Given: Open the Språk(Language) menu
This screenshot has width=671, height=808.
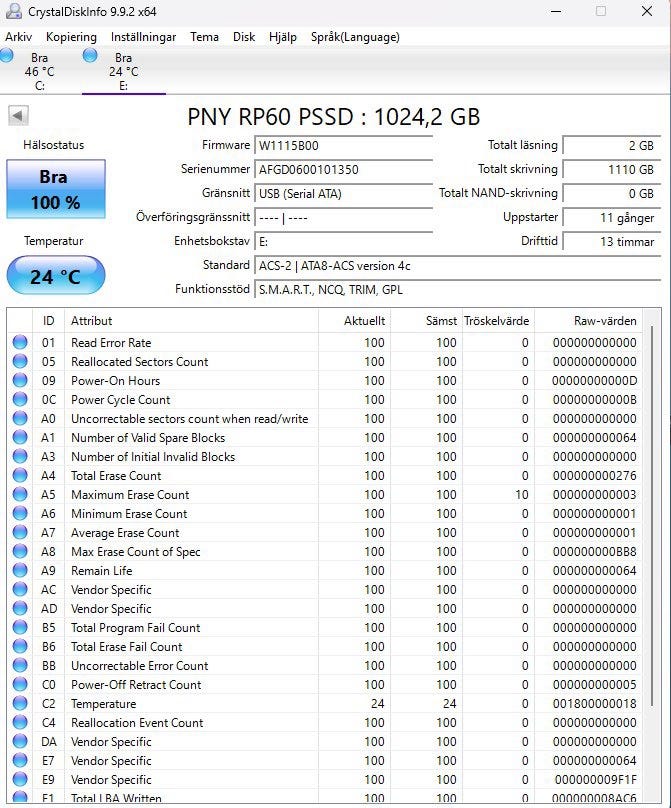Looking at the screenshot, I should coord(355,37).
